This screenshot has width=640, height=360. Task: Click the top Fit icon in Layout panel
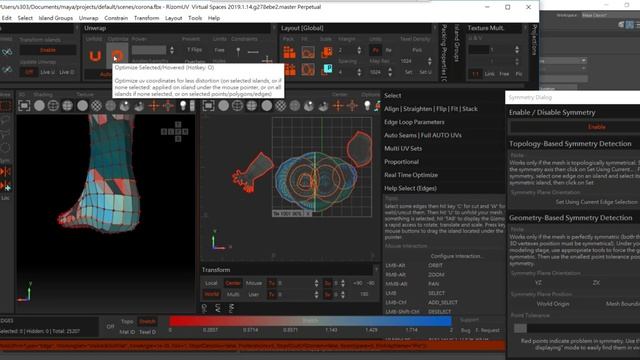point(308,52)
